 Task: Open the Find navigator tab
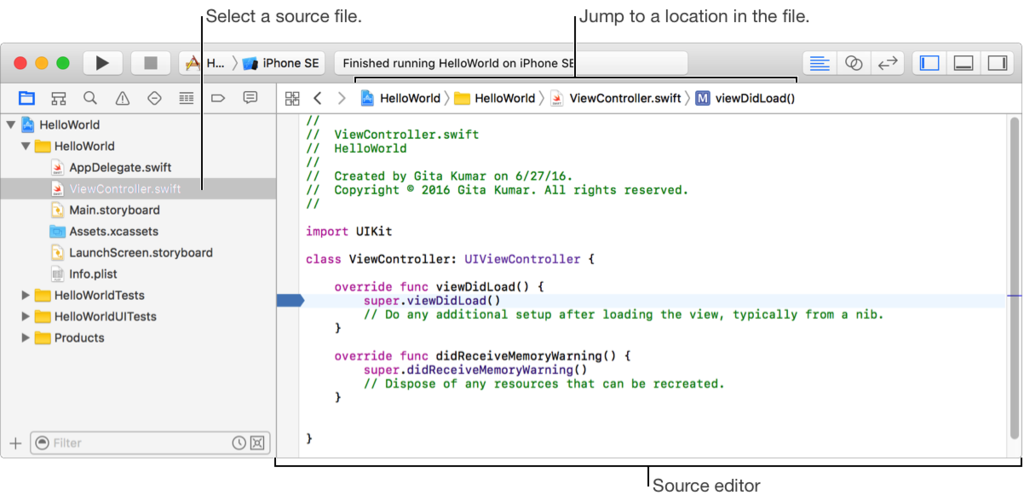(x=90, y=98)
